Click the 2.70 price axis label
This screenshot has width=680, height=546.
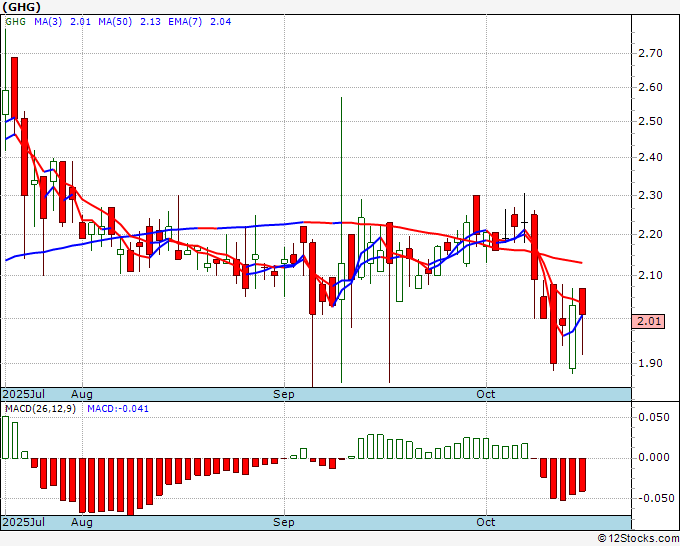[x=651, y=53]
